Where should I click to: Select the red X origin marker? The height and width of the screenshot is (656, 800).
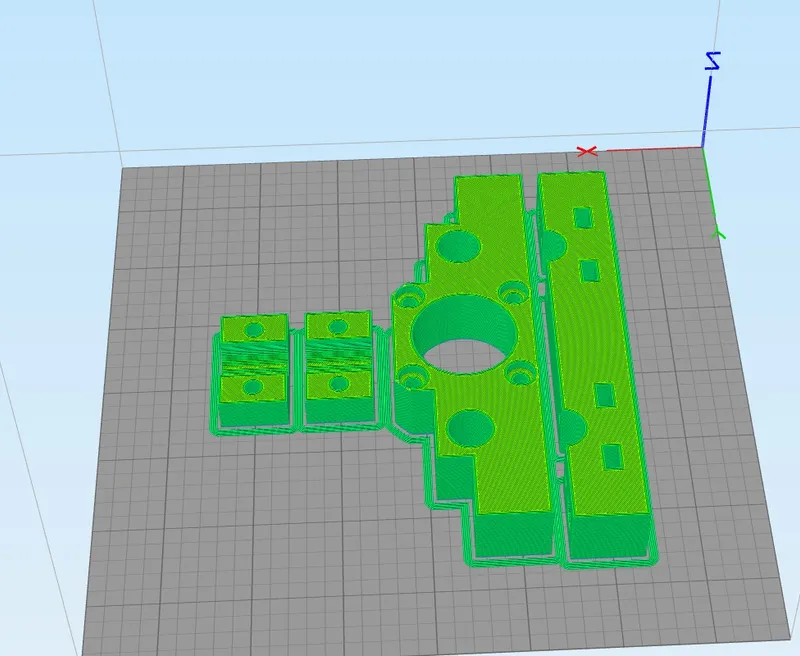(x=588, y=151)
